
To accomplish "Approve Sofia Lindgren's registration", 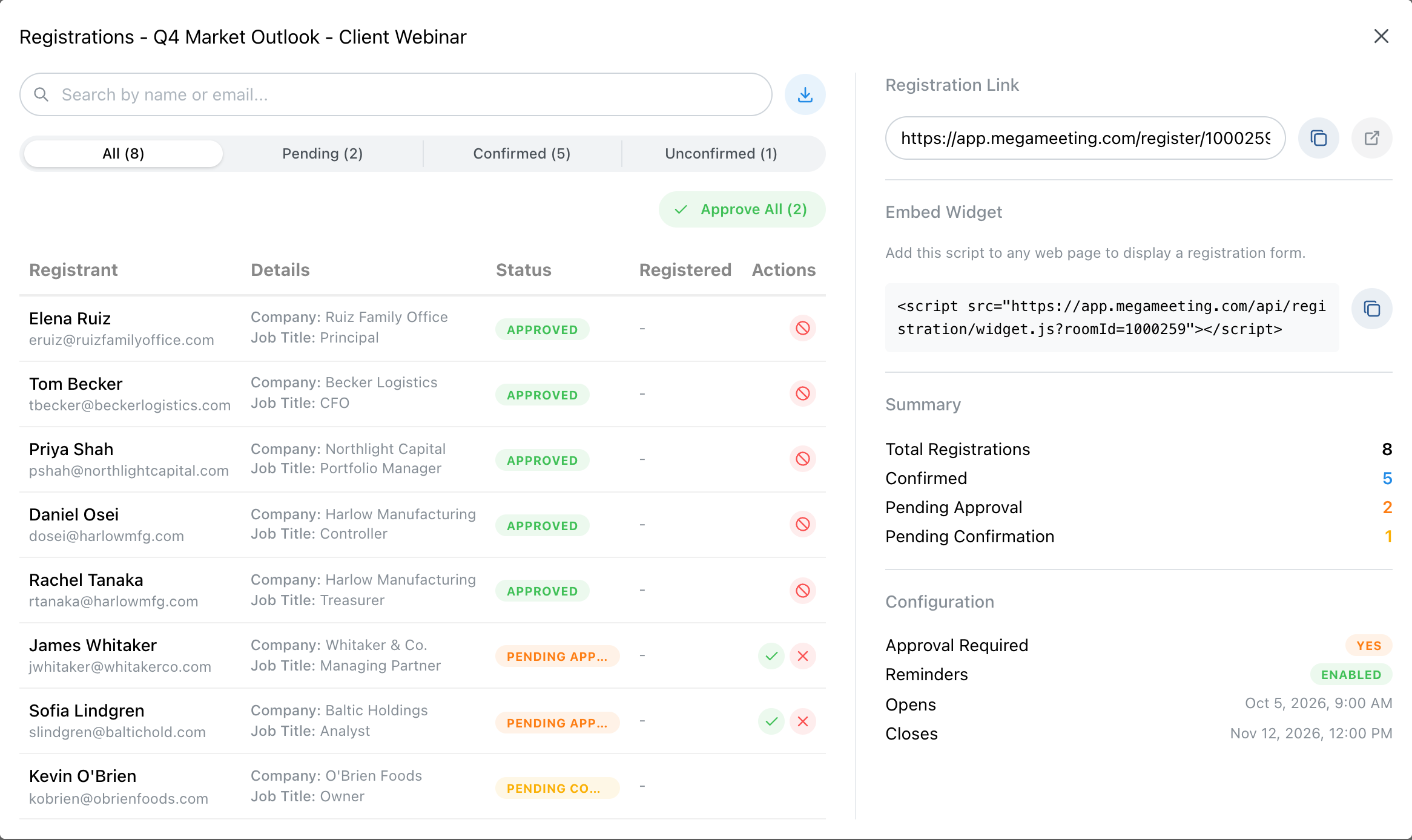I will [771, 721].
